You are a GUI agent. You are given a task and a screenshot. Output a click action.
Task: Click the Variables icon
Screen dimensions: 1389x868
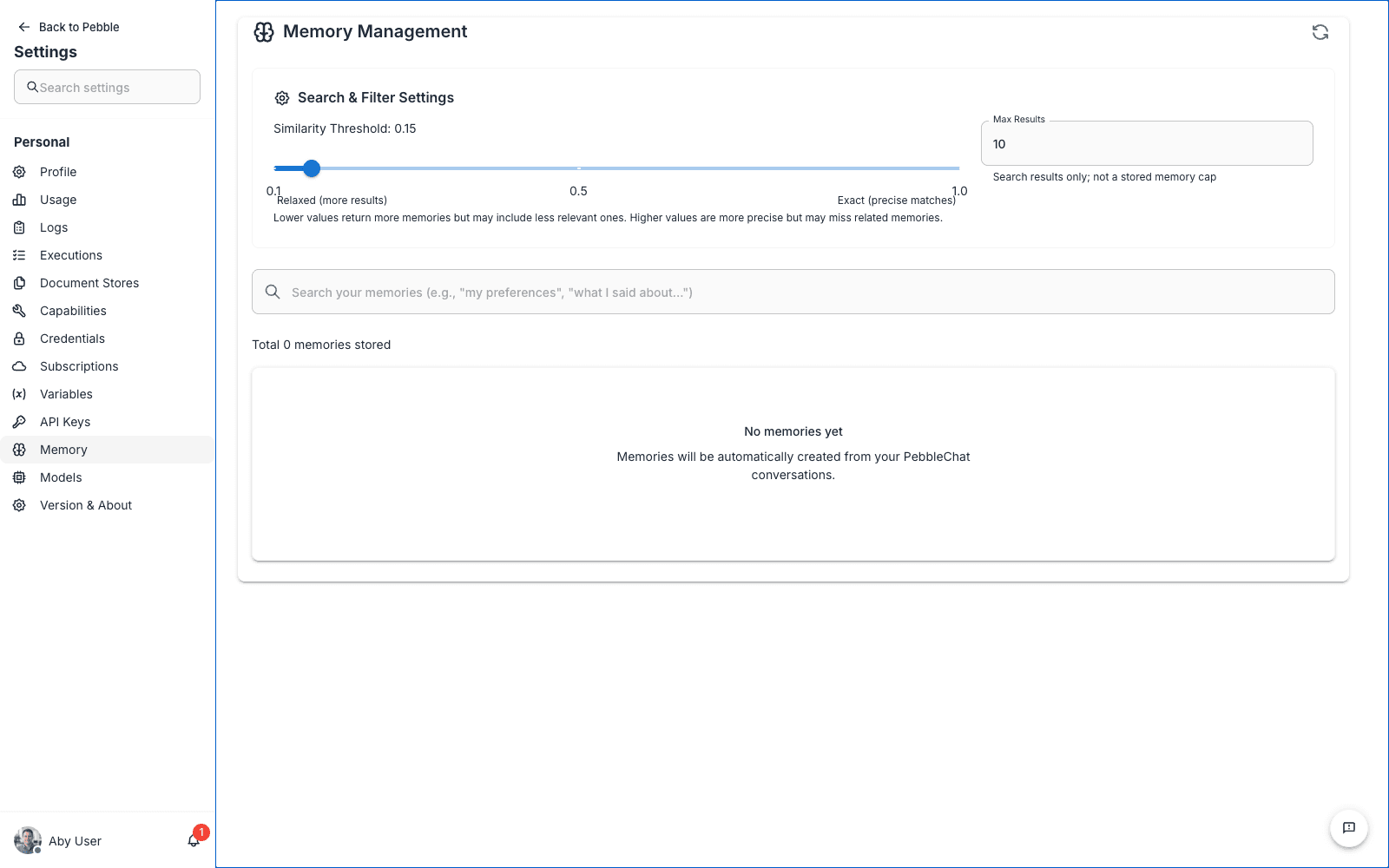tap(19, 394)
